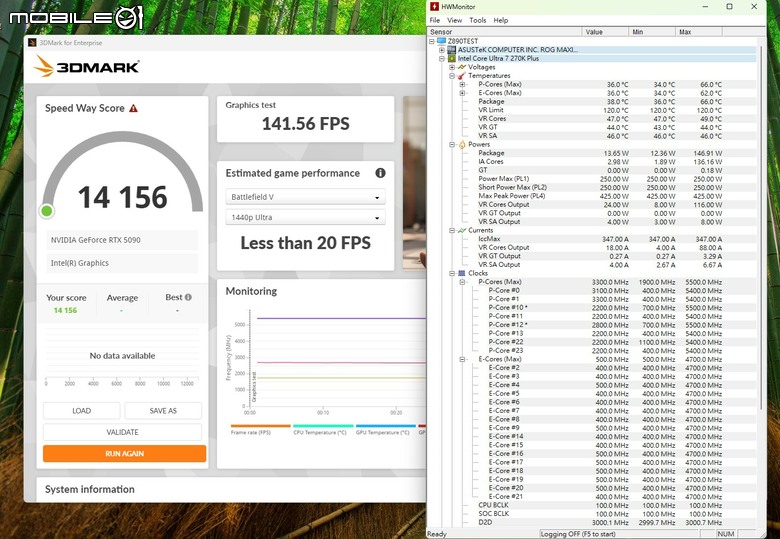Collapse the Temperatures node
780x539 pixels.
(x=452, y=76)
